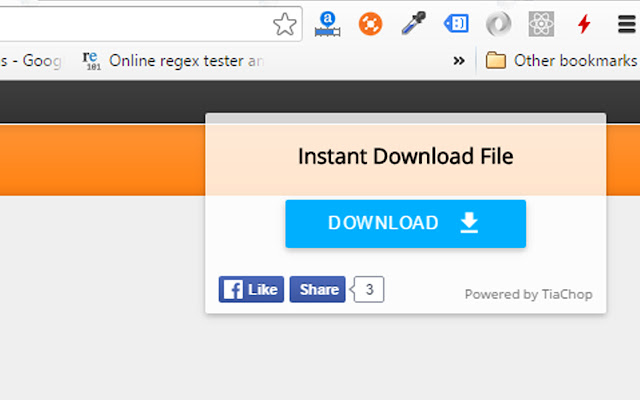Click the Facebook Like button
Image resolution: width=640 pixels, height=400 pixels.
[x=251, y=289]
